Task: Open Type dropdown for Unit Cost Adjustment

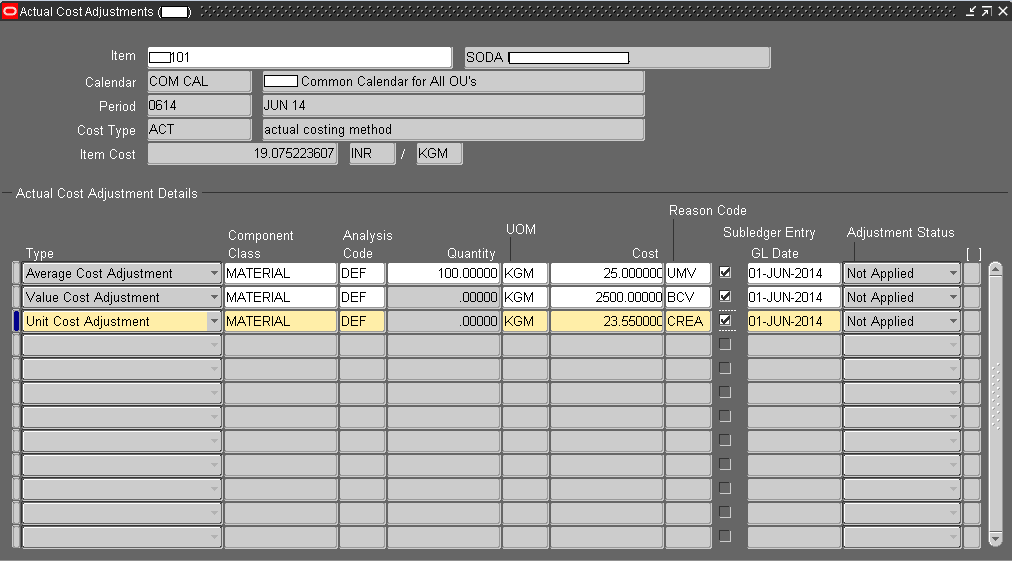Action: (x=214, y=321)
